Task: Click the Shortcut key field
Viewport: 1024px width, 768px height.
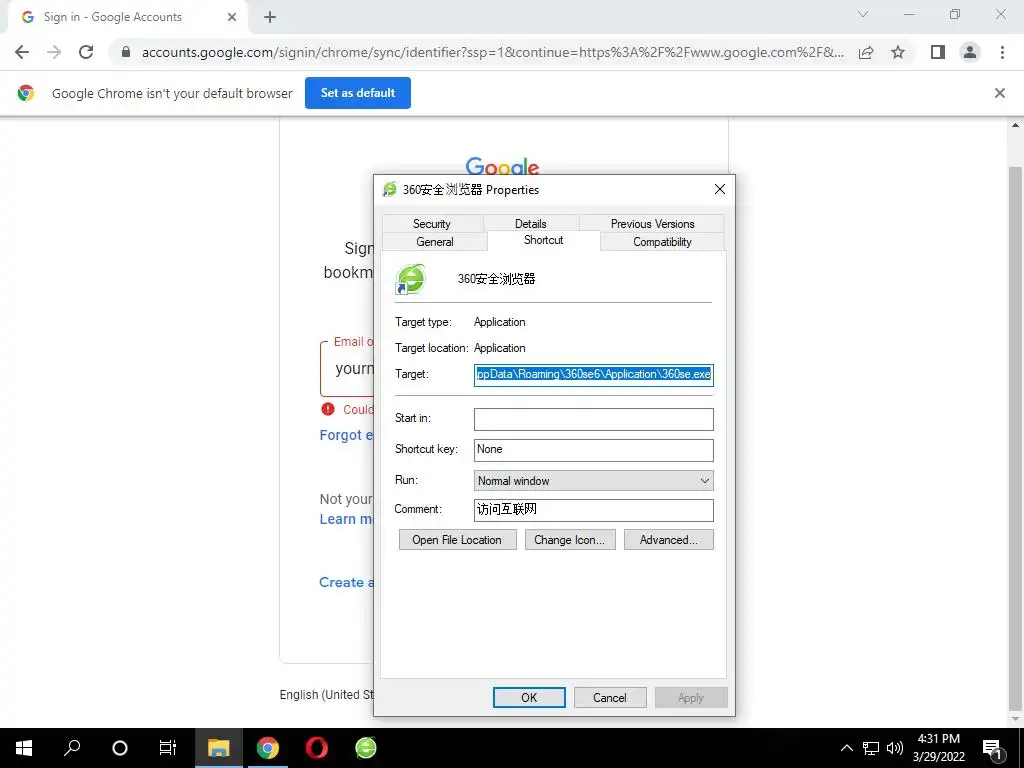Action: tap(594, 450)
